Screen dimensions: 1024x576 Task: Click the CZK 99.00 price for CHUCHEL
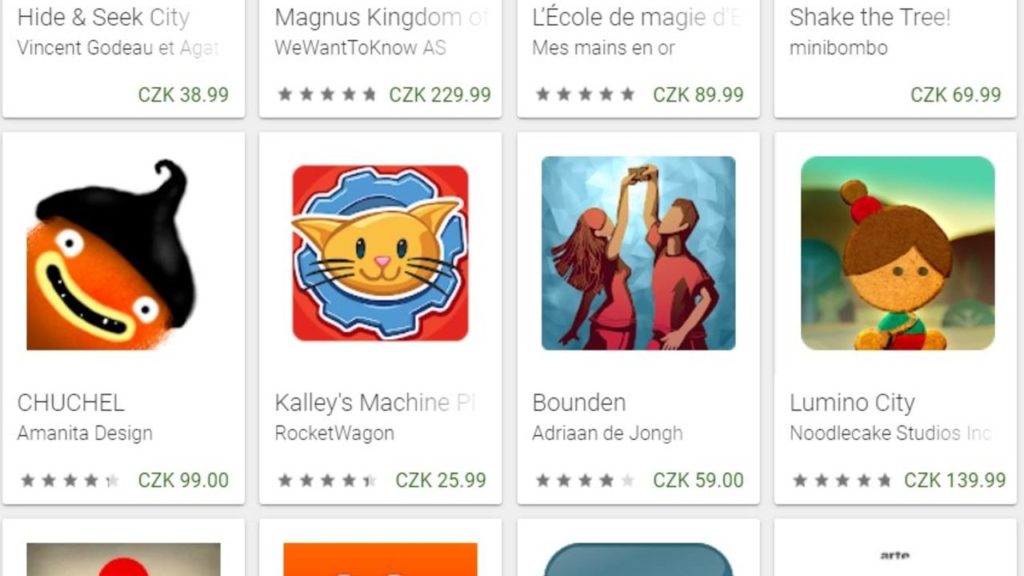click(x=184, y=480)
